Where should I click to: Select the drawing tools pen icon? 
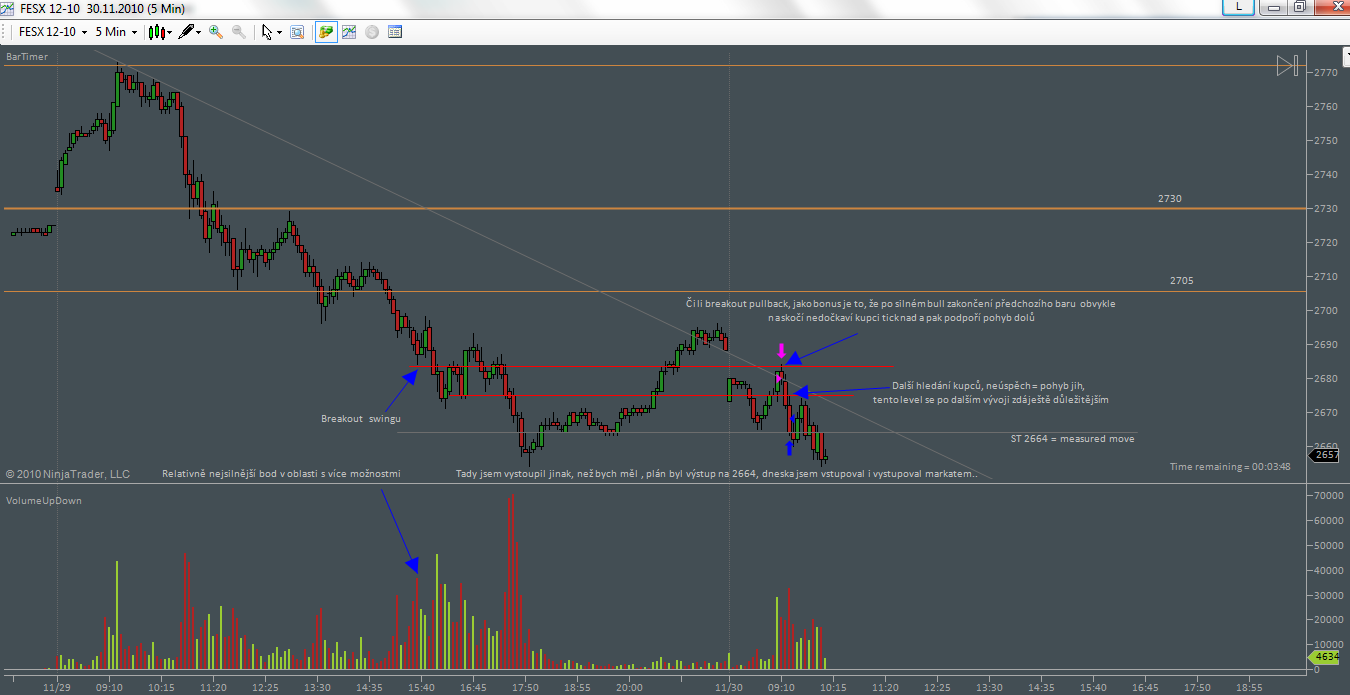[186, 32]
